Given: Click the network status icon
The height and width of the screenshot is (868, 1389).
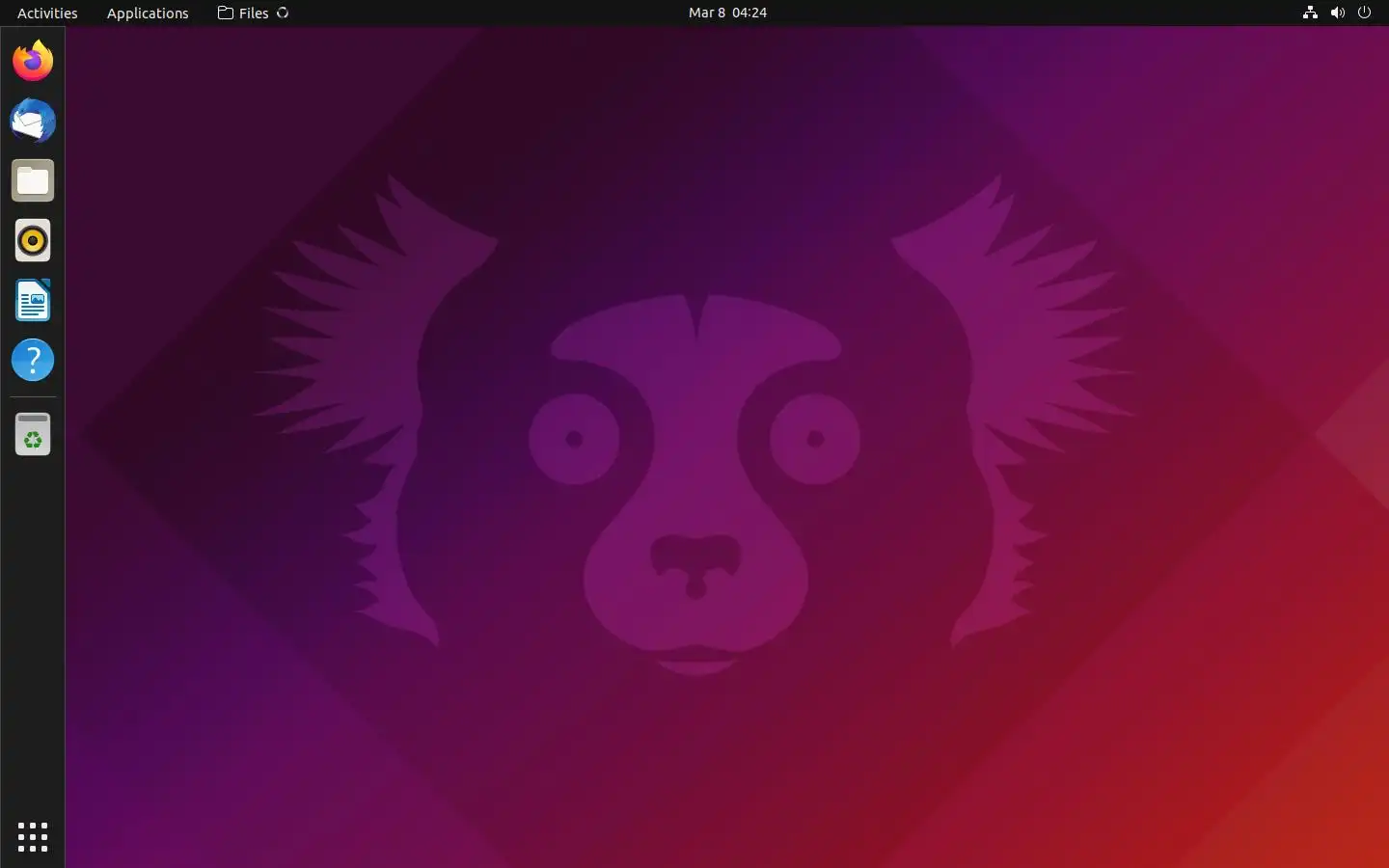Looking at the screenshot, I should pyautogui.click(x=1310, y=13).
